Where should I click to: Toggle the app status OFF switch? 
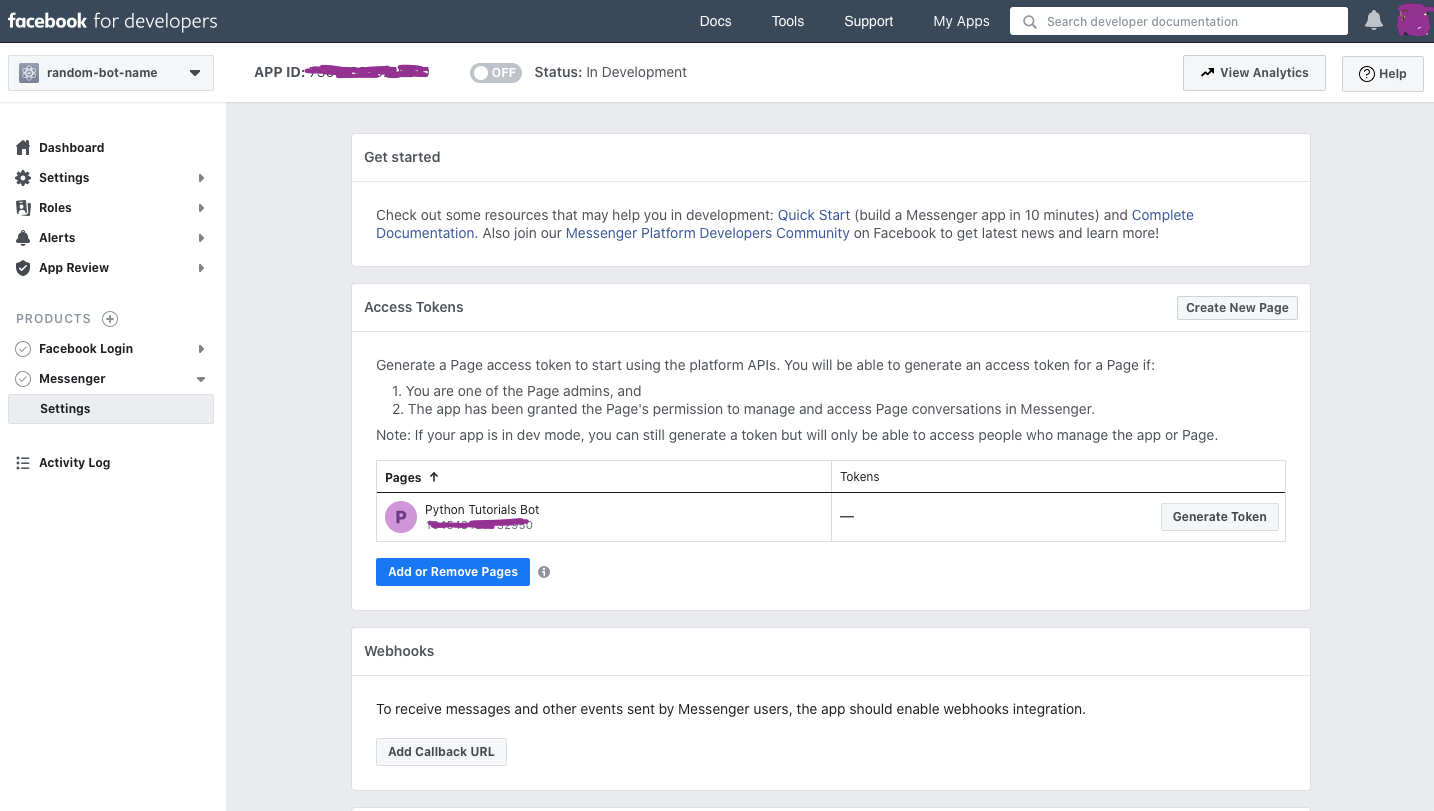[x=496, y=73]
